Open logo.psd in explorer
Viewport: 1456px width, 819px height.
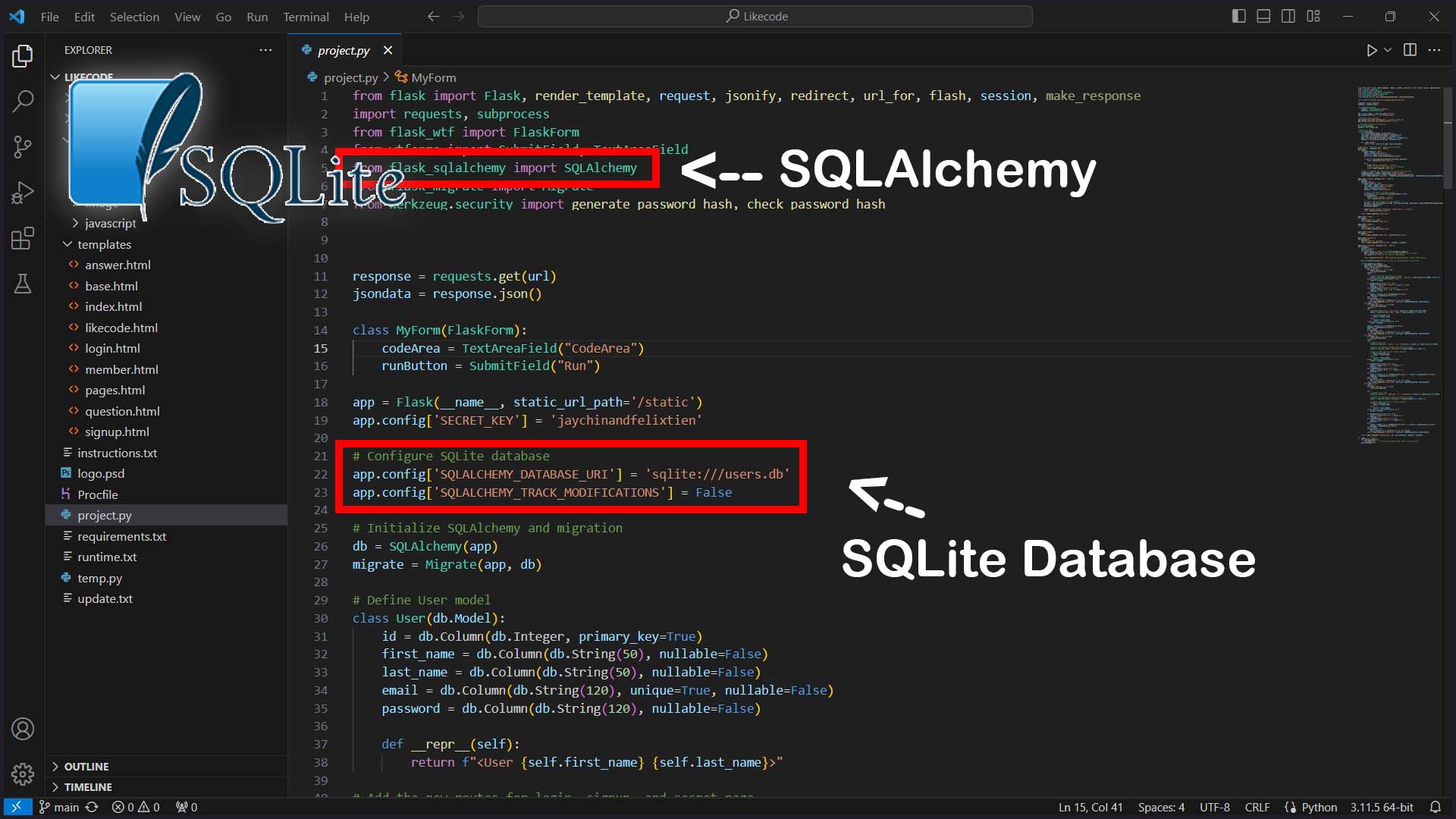pyautogui.click(x=101, y=473)
